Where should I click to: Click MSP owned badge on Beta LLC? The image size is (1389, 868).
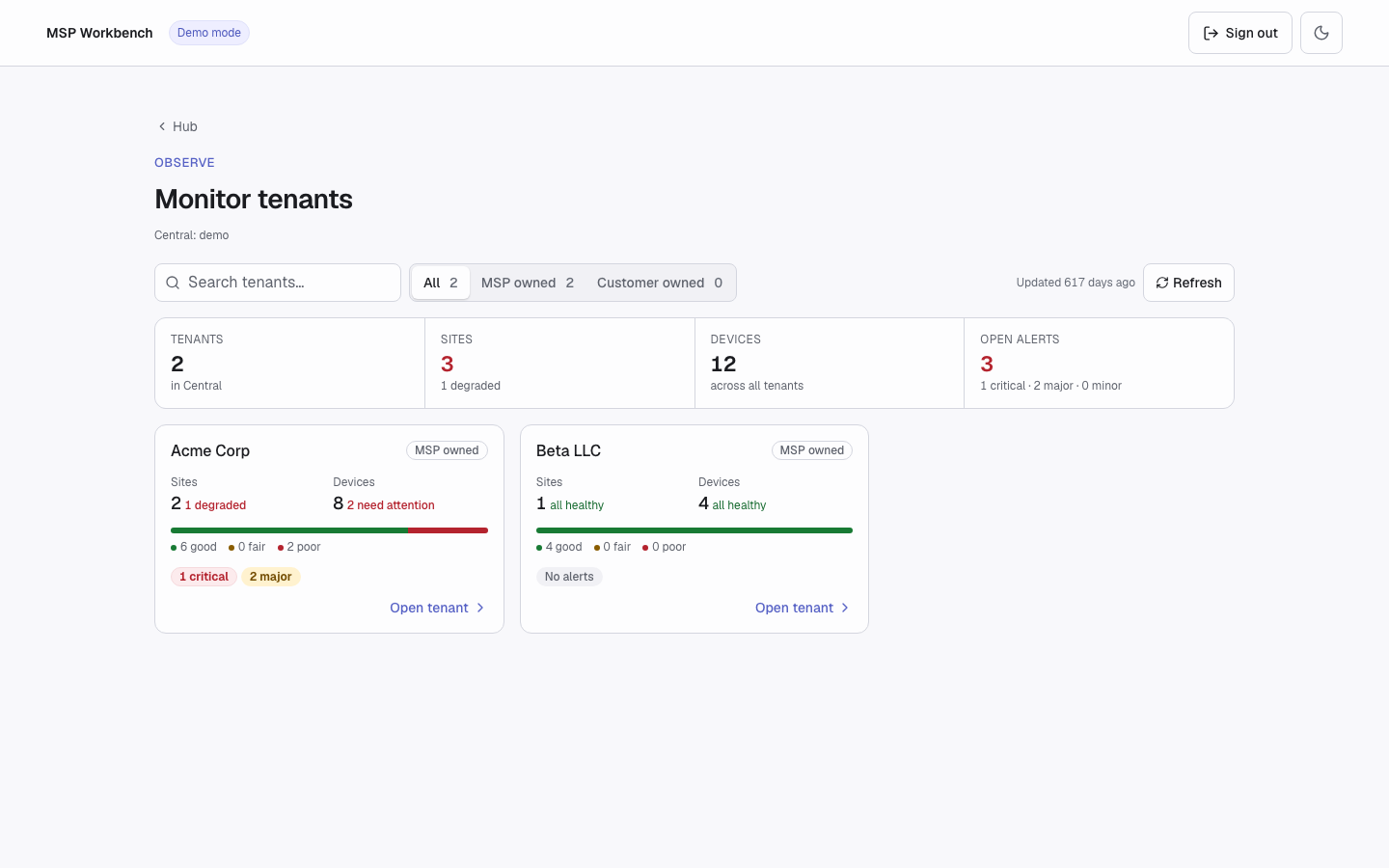point(812,450)
